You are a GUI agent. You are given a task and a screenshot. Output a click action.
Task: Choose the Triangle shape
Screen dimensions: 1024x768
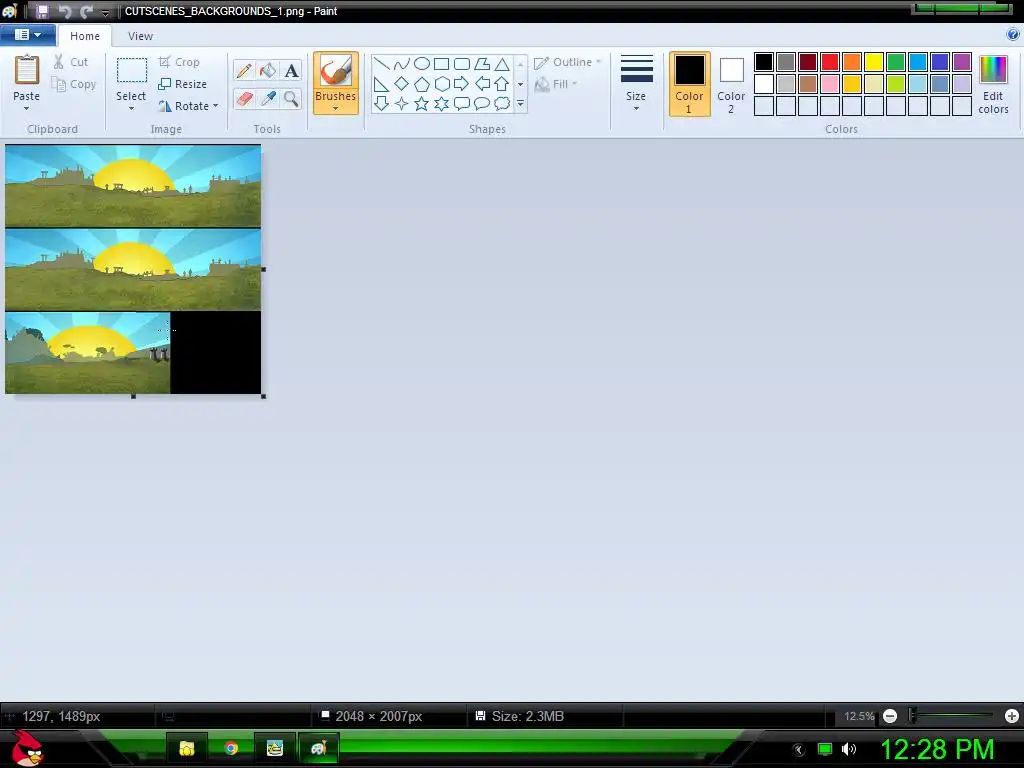coord(502,63)
